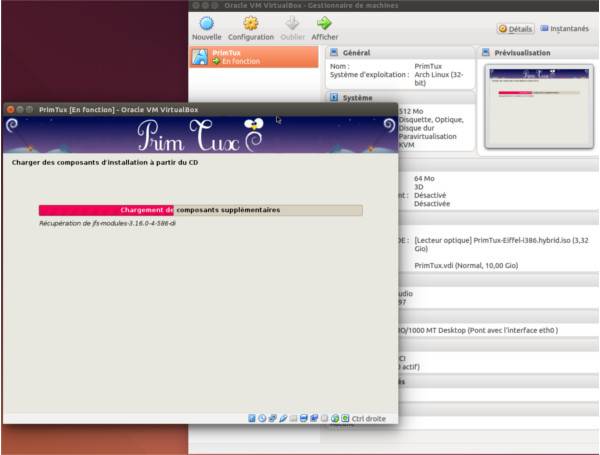Click the Oracle VM VirtualBox manager title bar
Viewport: 600px width, 455px height.
pos(394,5)
